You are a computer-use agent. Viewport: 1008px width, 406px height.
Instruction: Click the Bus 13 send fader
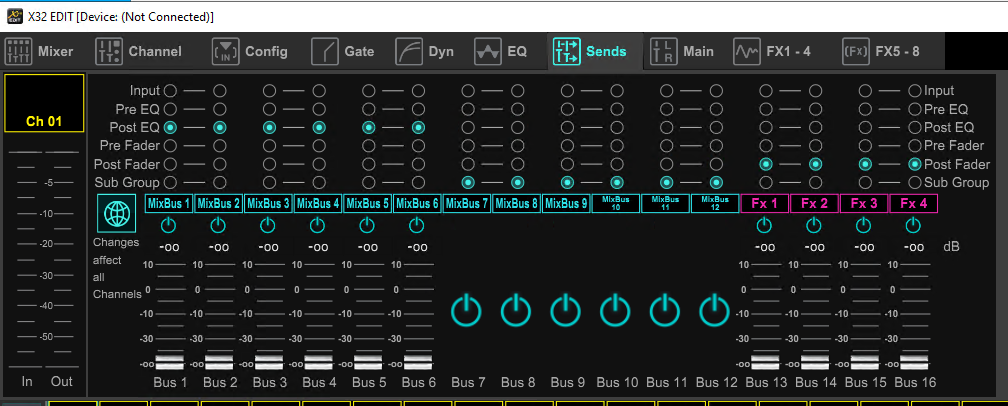pyautogui.click(x=766, y=360)
